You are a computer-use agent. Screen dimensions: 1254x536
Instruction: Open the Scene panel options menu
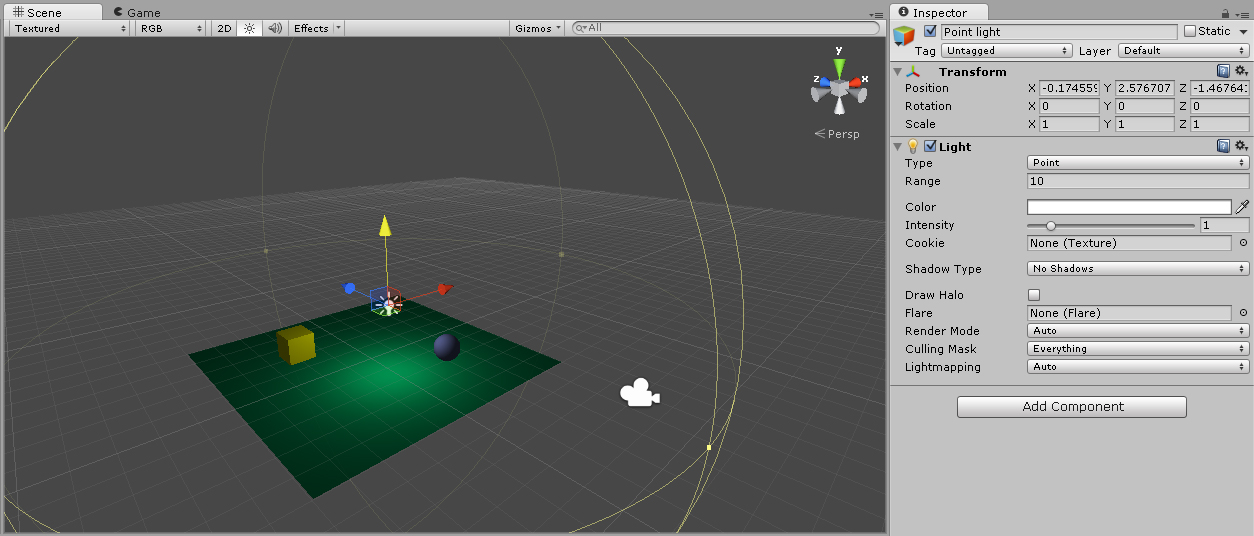click(x=877, y=14)
